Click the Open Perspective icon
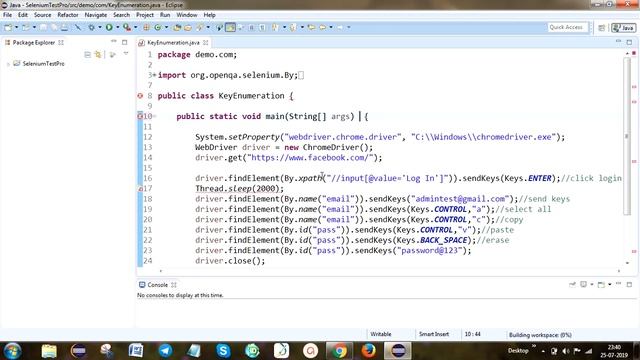The width and height of the screenshot is (640, 360). 602,28
